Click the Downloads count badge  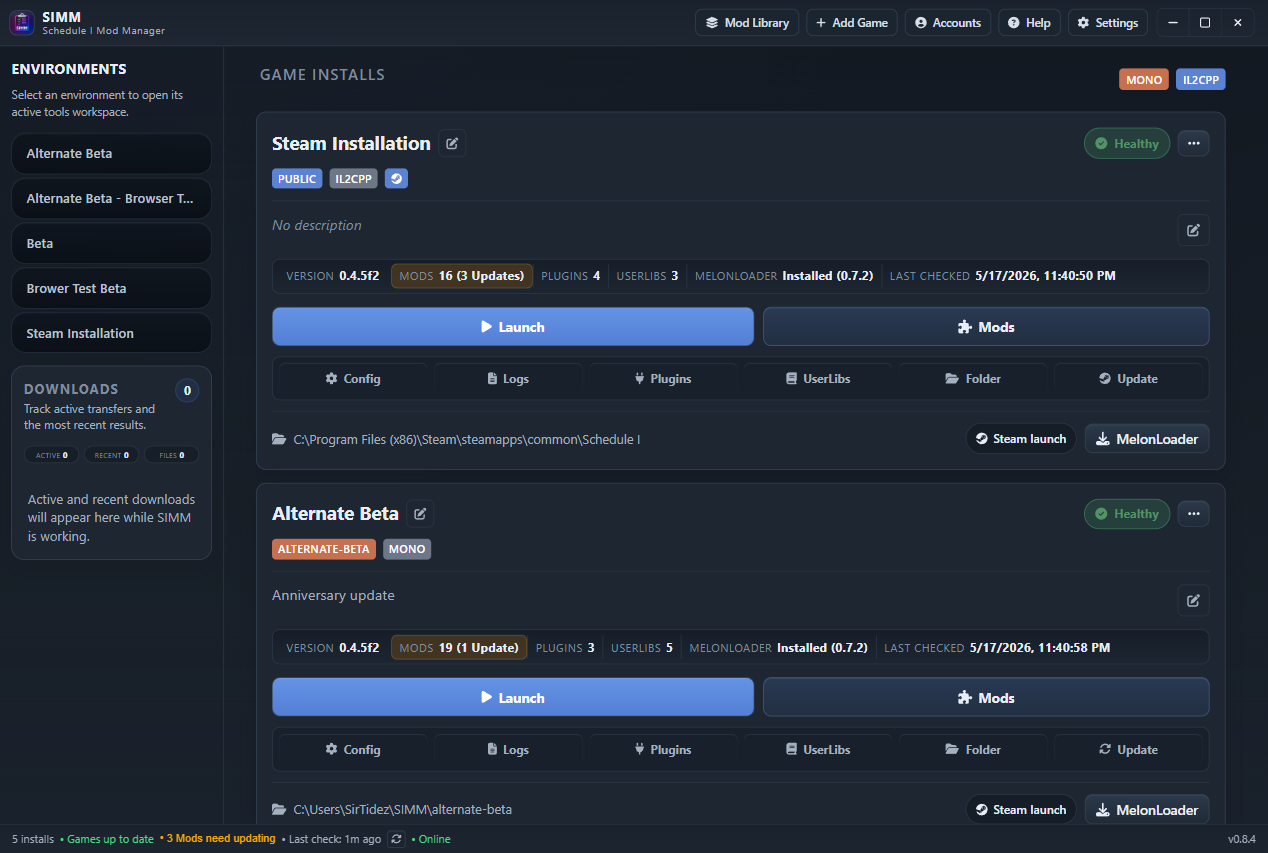(x=187, y=390)
